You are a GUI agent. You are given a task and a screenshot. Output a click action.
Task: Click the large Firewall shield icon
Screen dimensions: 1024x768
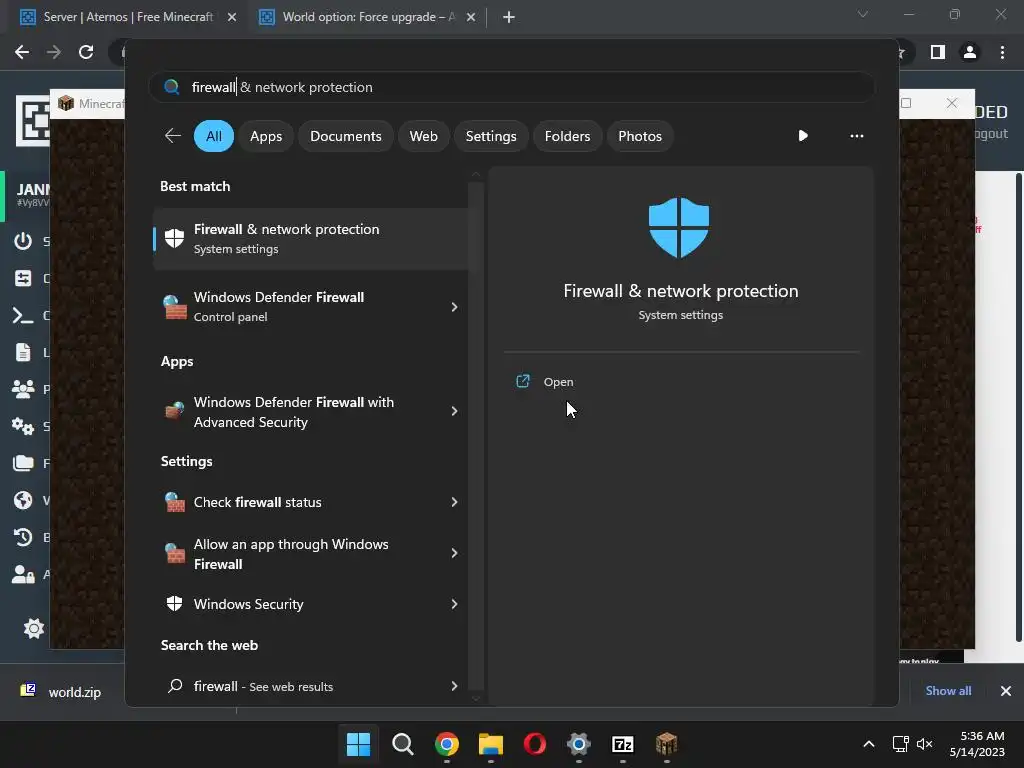(679, 227)
